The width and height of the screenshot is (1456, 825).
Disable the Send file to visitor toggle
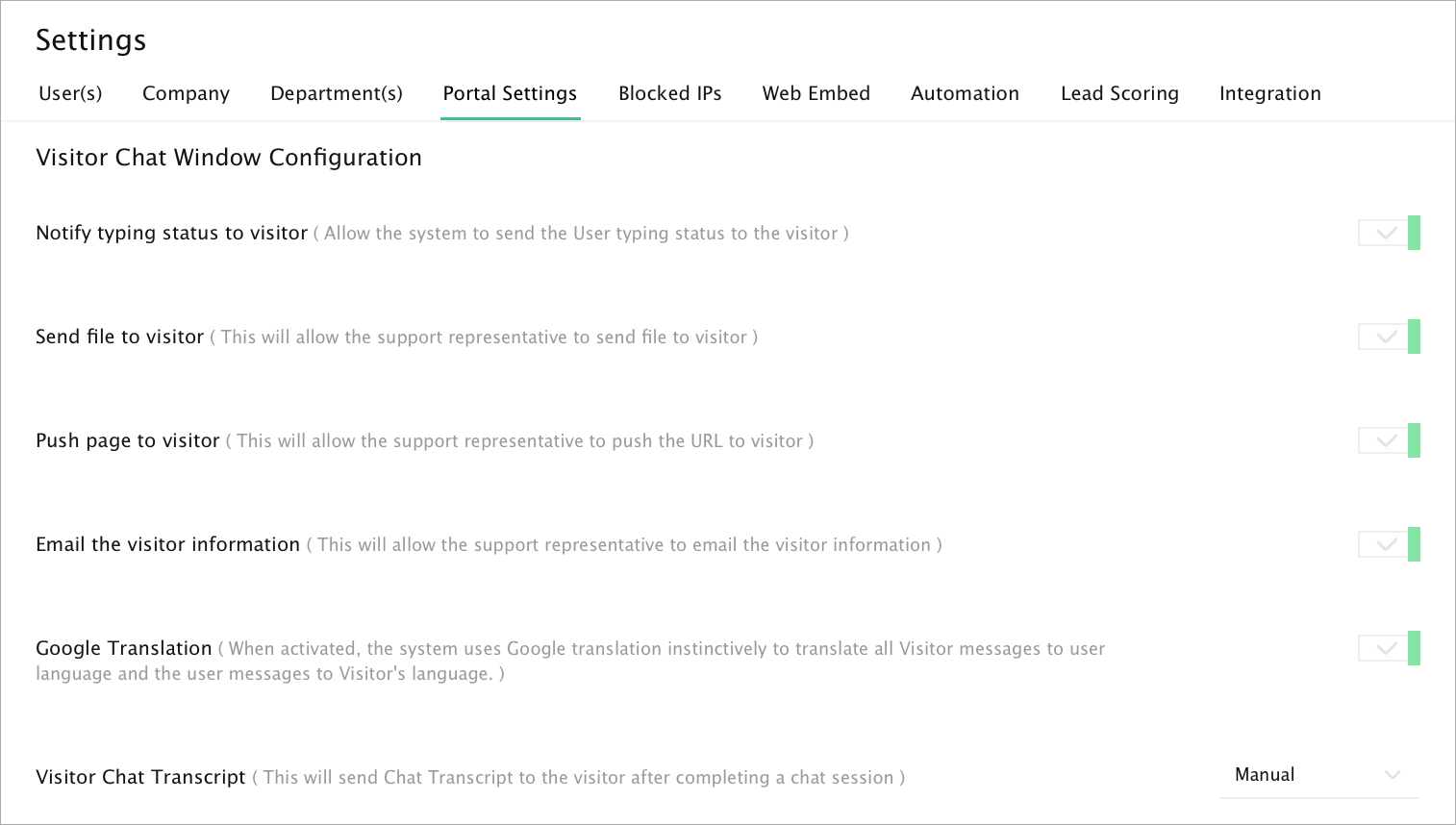pos(1389,337)
